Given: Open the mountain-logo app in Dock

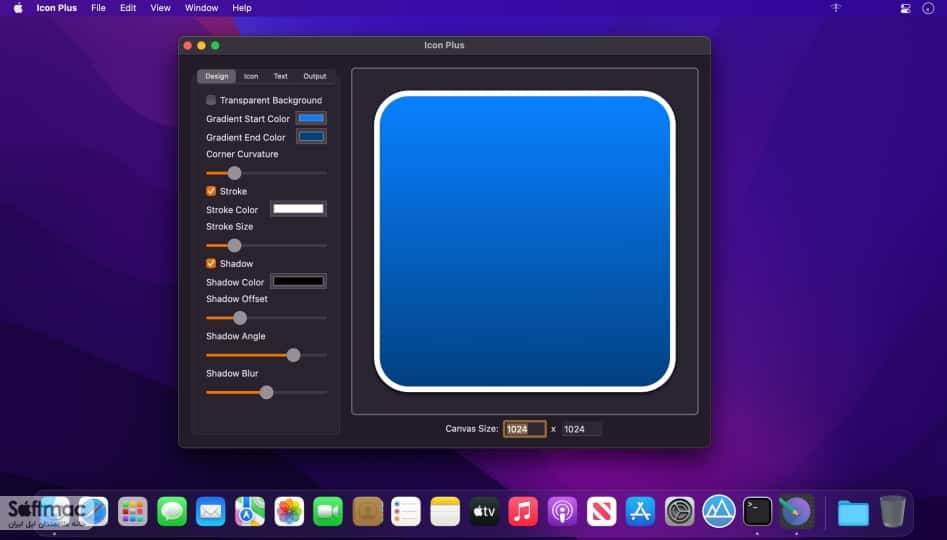Looking at the screenshot, I should click(x=719, y=512).
